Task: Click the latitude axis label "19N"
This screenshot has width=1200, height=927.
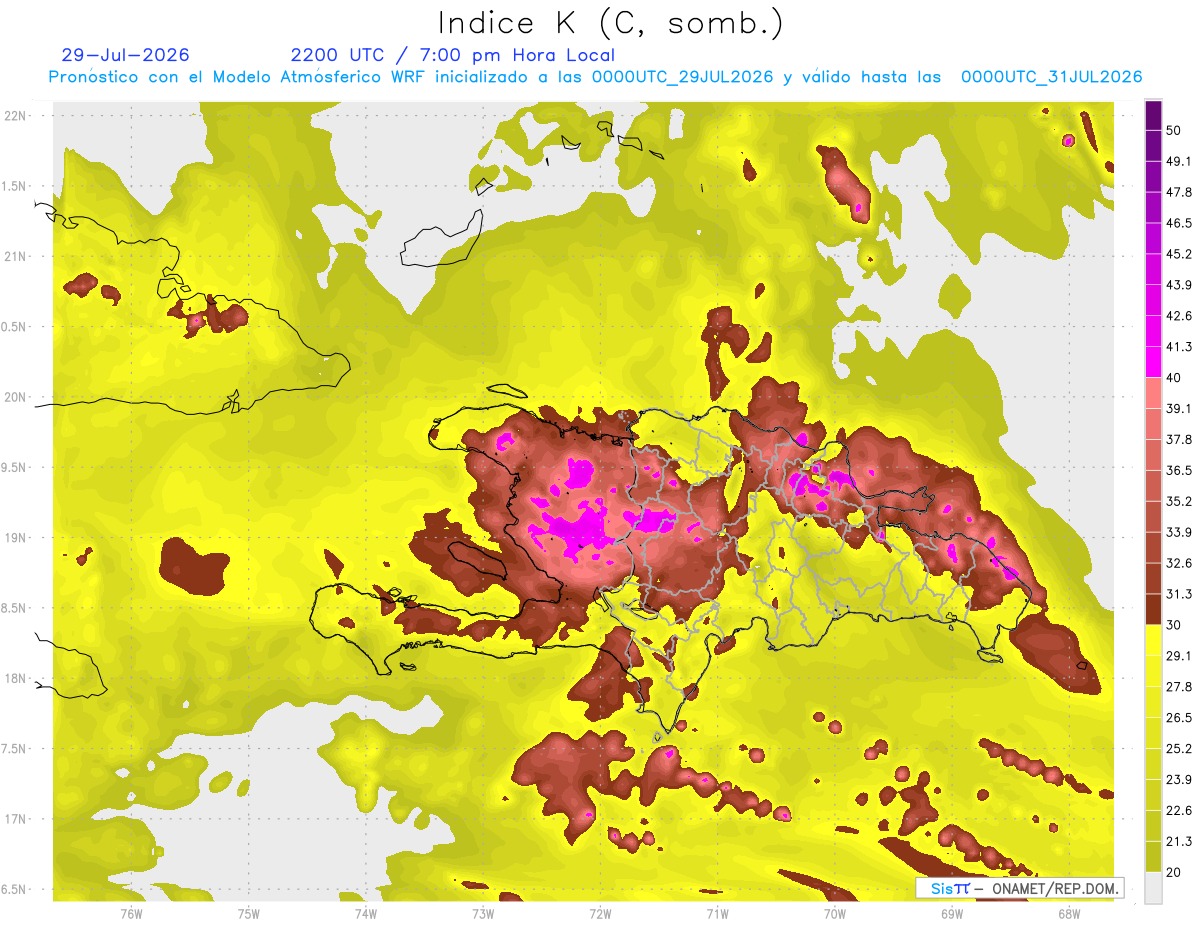Action: tap(16, 538)
